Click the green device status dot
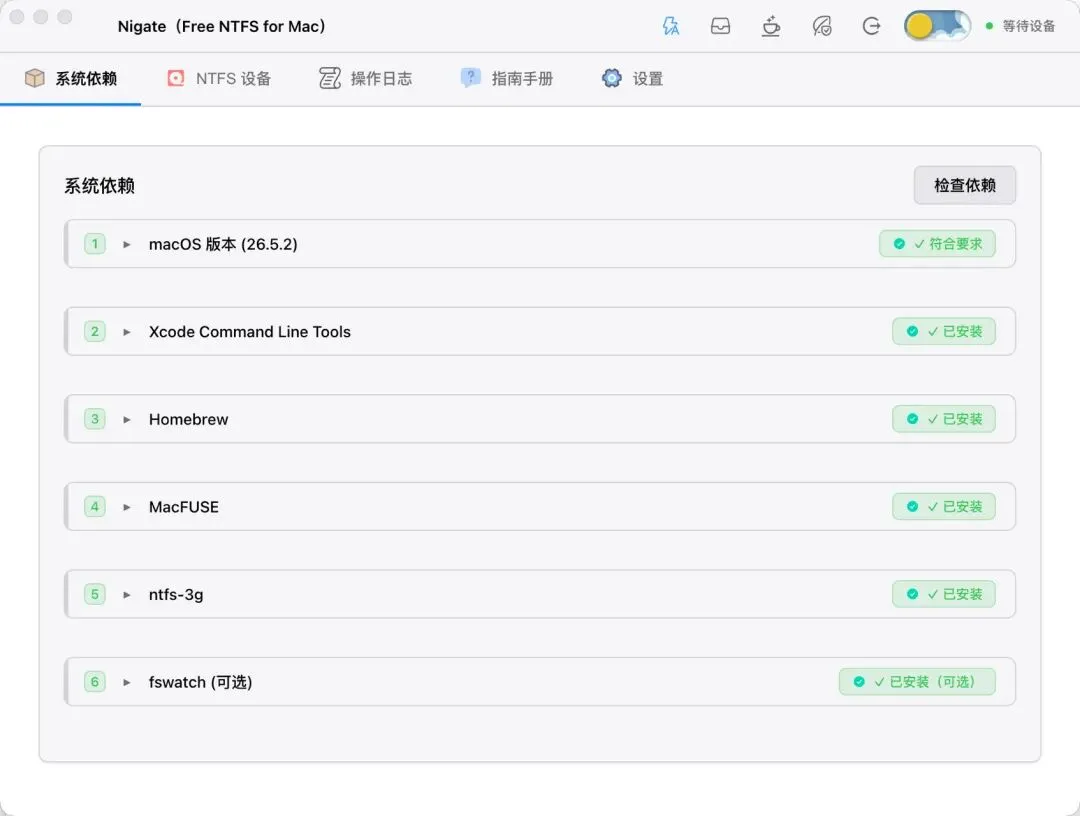The image size is (1080, 816). tap(989, 26)
